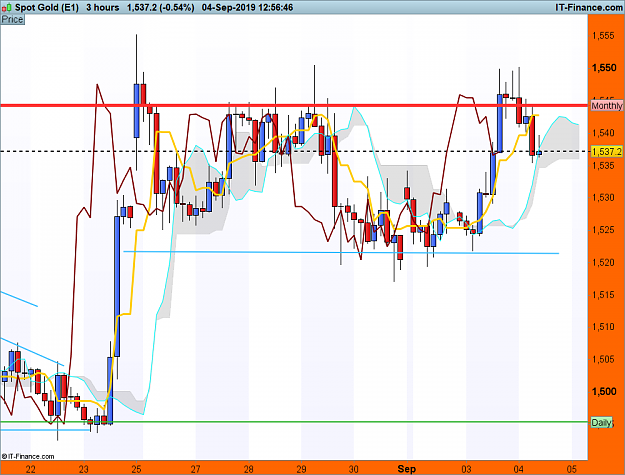This screenshot has width=625, height=475.
Task: Click the yellow current price tag 1,537.2
Action: [x=606, y=151]
